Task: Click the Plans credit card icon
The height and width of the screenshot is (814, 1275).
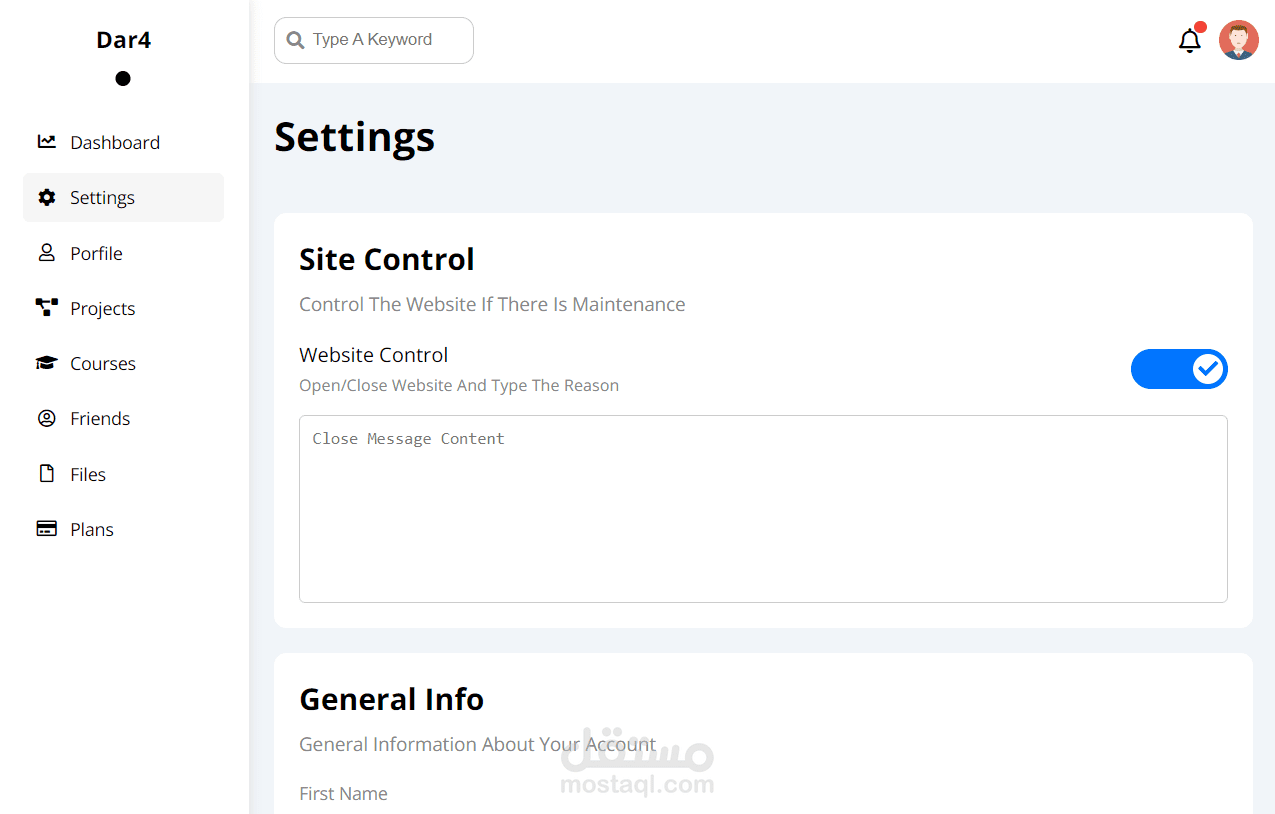Action: 46,529
